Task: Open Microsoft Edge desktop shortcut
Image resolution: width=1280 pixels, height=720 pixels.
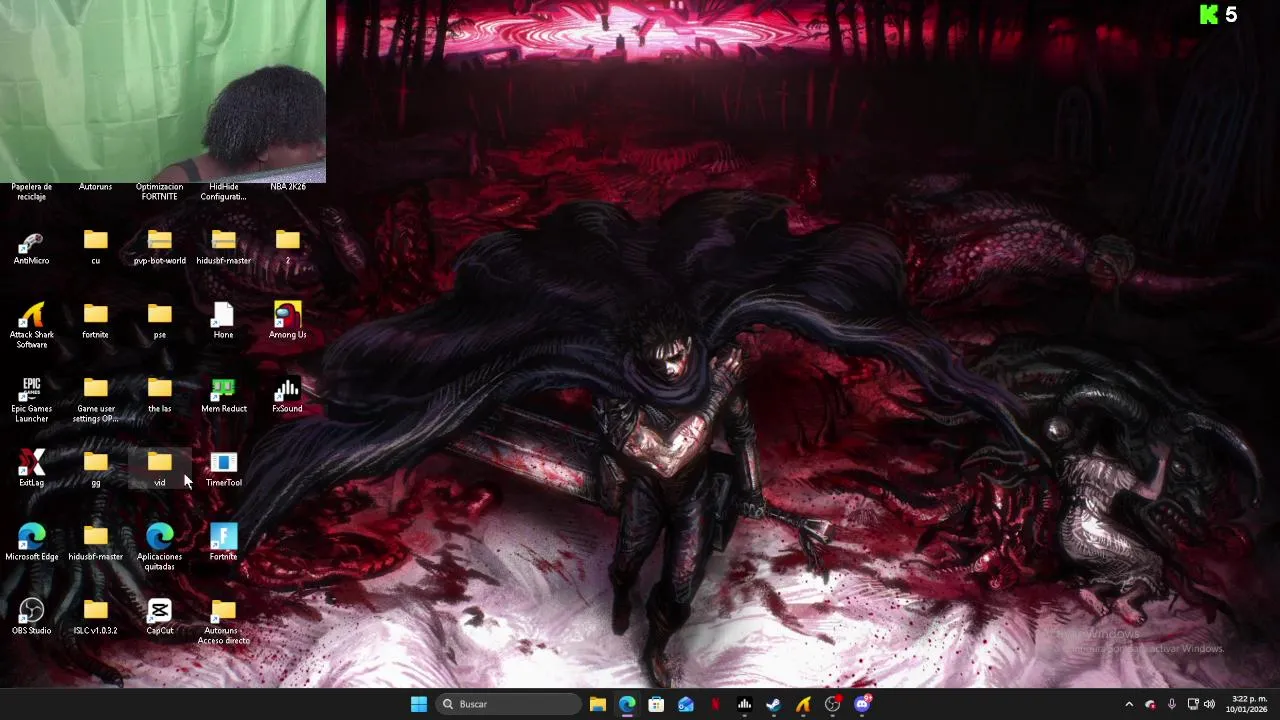Action: pos(31,543)
